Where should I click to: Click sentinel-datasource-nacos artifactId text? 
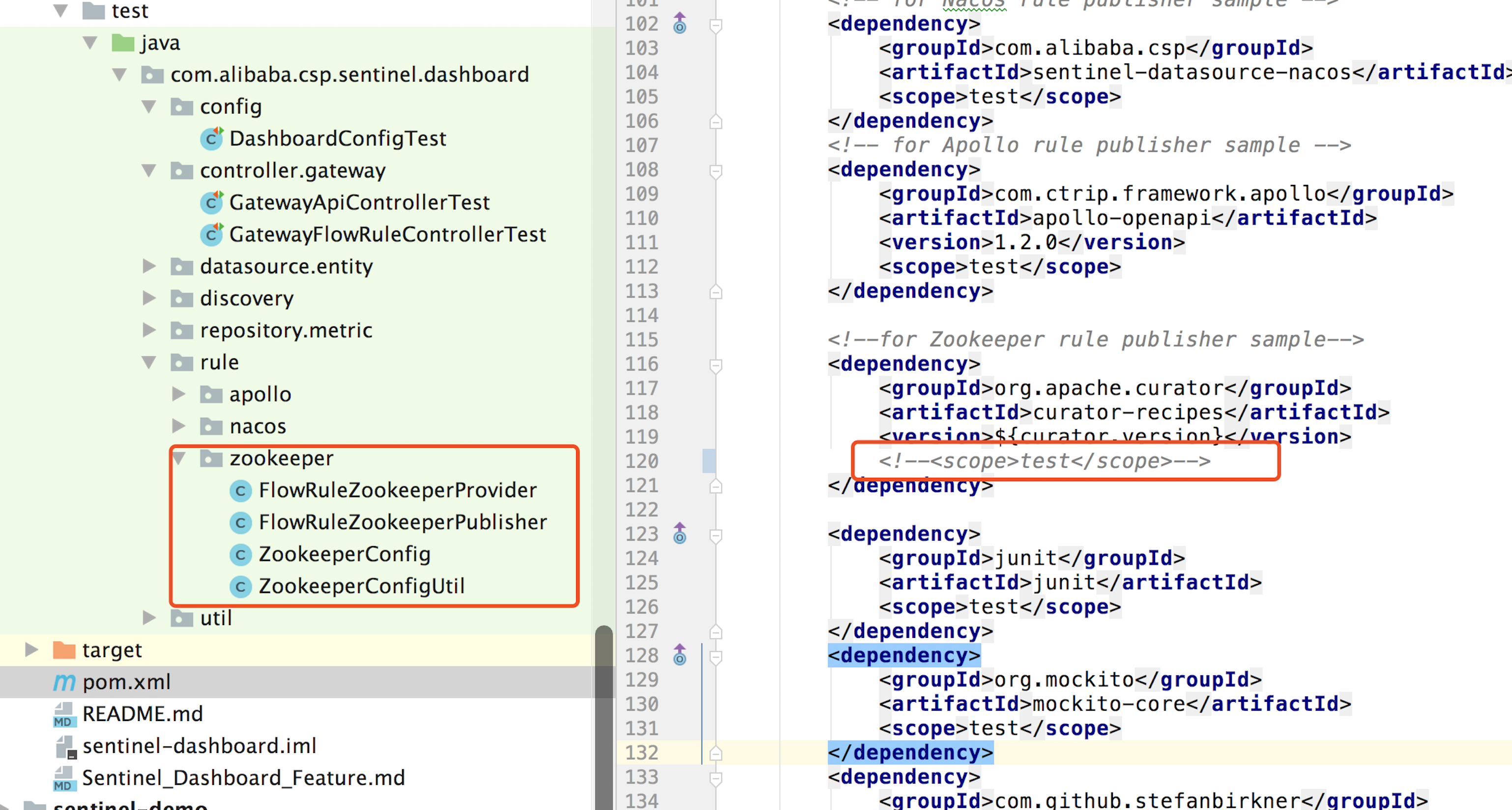1192,72
